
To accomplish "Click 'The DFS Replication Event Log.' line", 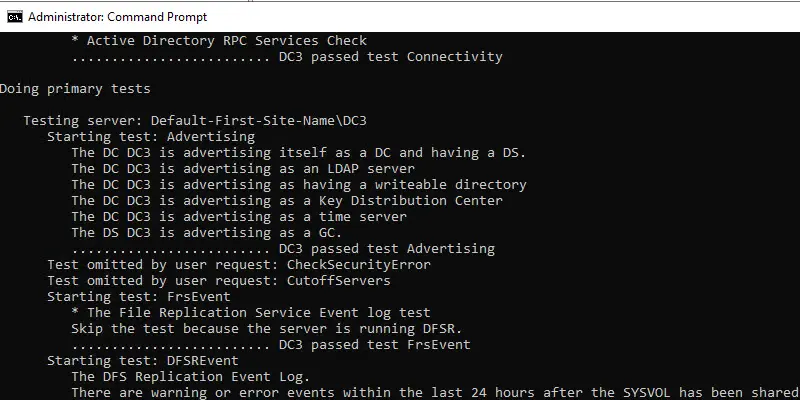I will pyautogui.click(x=191, y=377).
